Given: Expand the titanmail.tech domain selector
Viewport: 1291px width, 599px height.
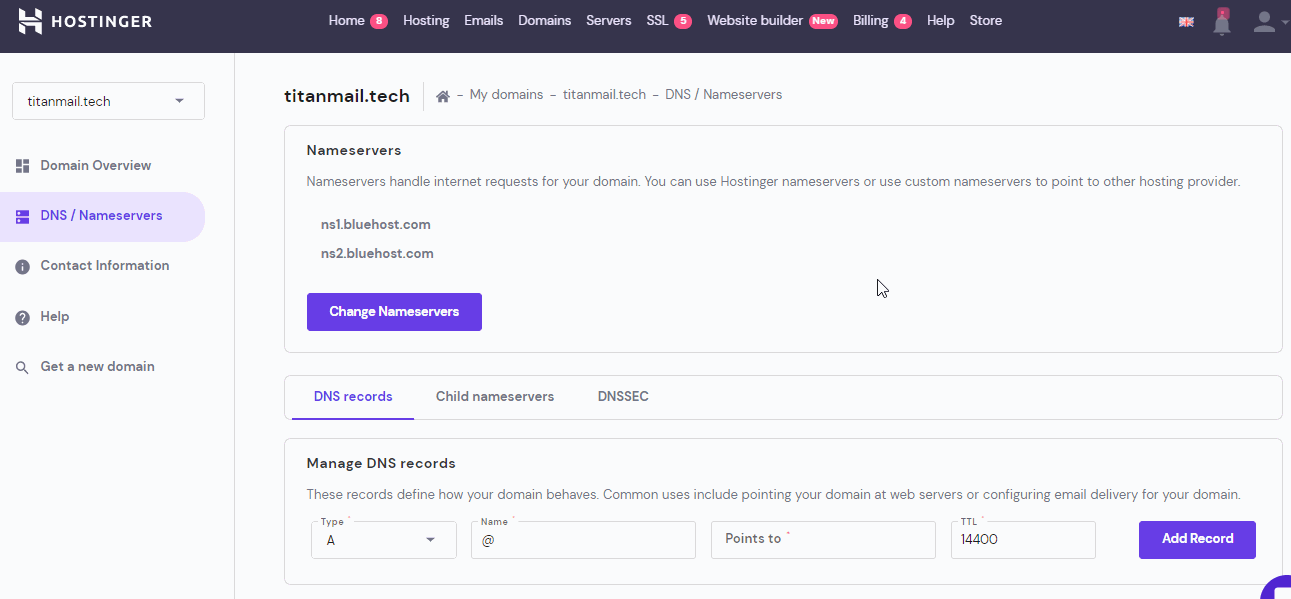Looking at the screenshot, I should click(x=108, y=101).
